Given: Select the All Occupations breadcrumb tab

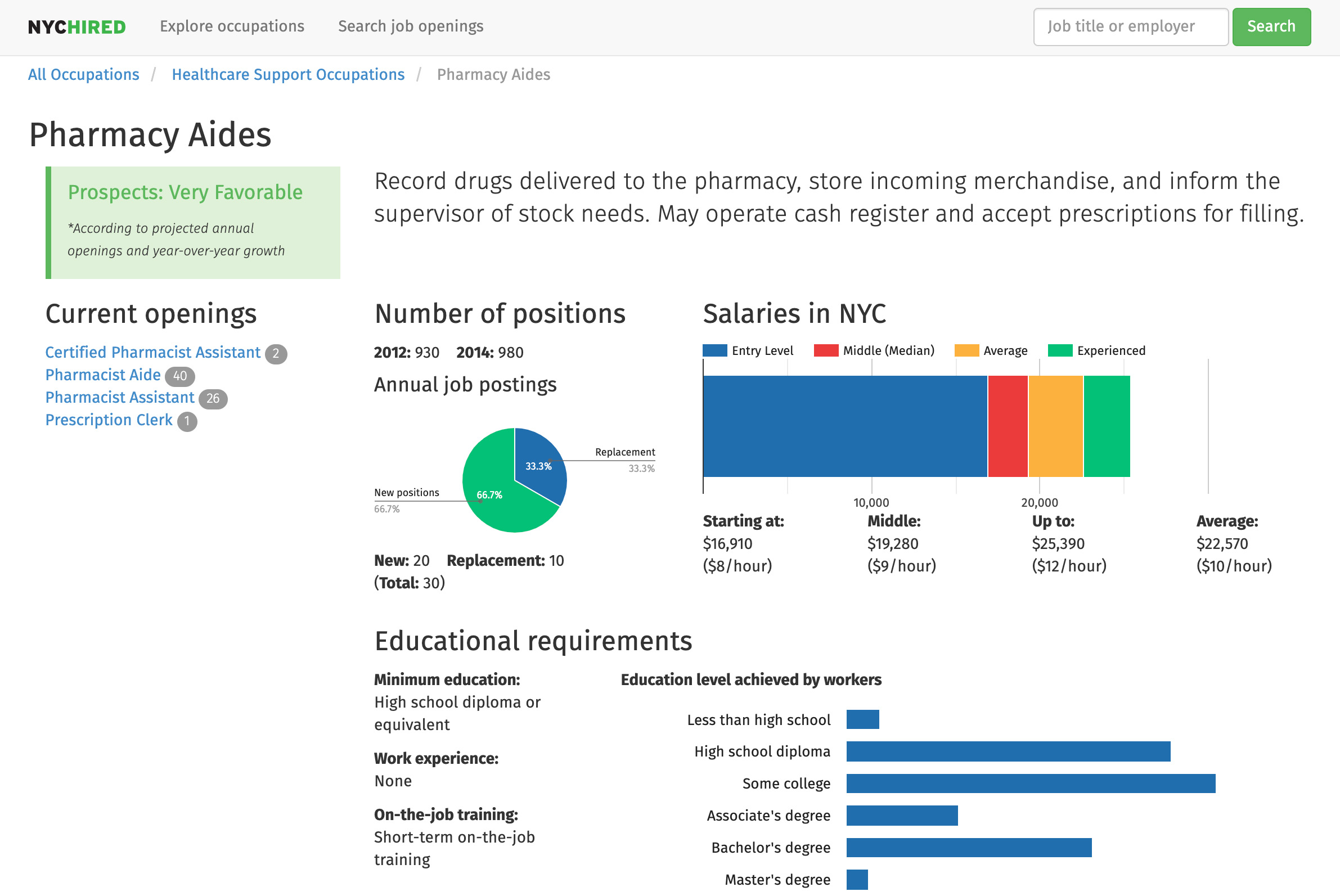Looking at the screenshot, I should (84, 74).
